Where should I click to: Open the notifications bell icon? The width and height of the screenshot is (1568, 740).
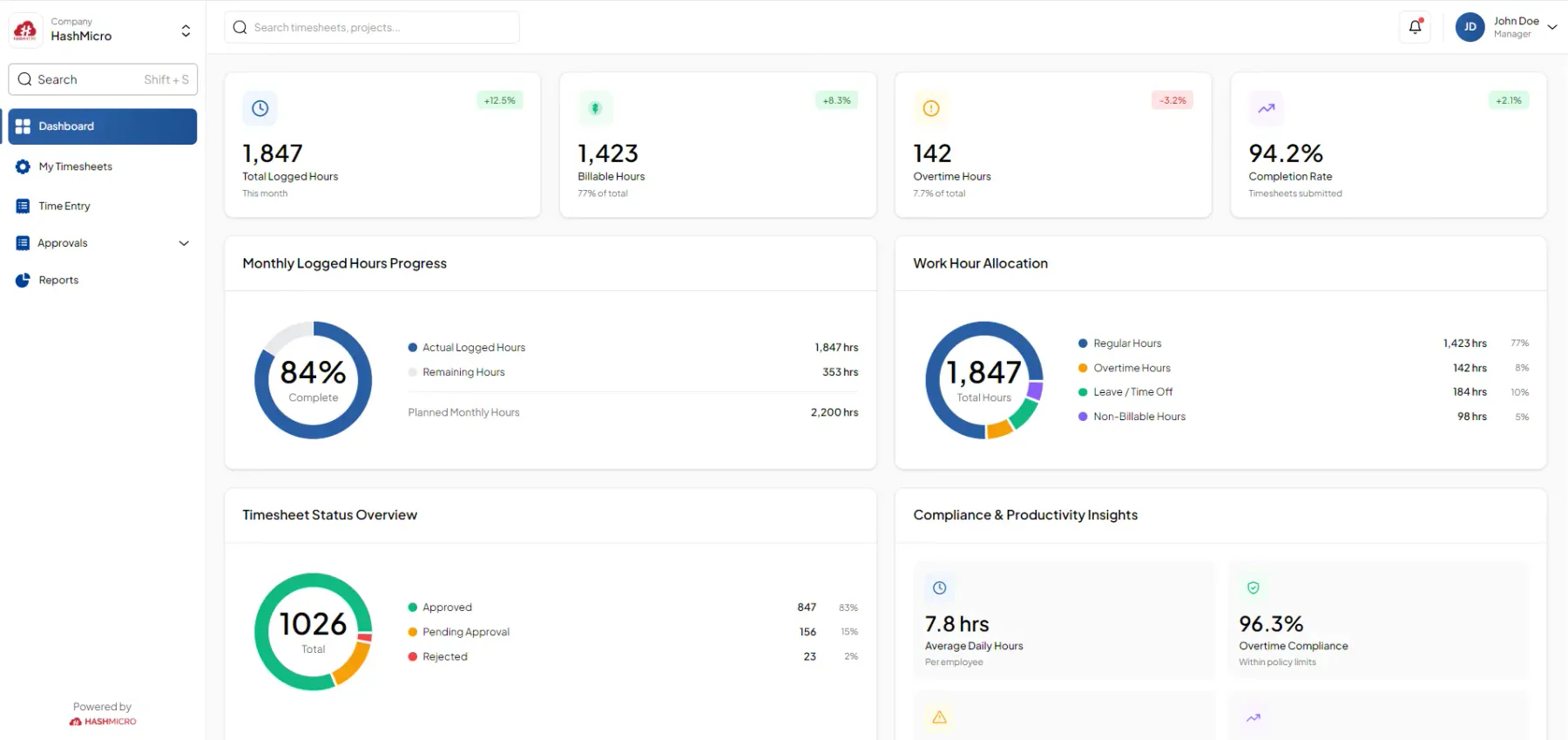point(1415,27)
